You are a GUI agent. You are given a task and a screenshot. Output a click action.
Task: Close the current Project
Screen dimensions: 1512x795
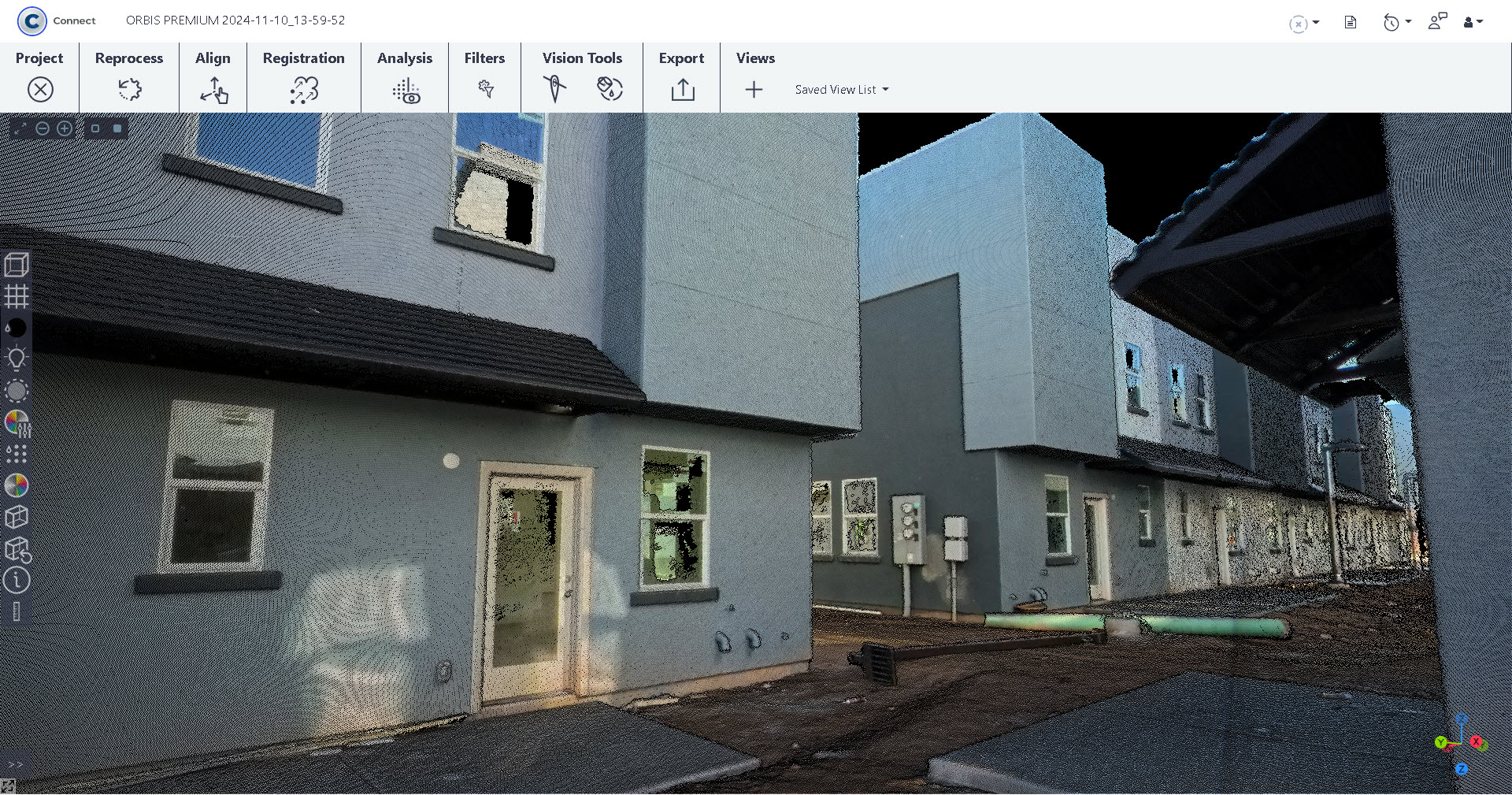coord(40,89)
